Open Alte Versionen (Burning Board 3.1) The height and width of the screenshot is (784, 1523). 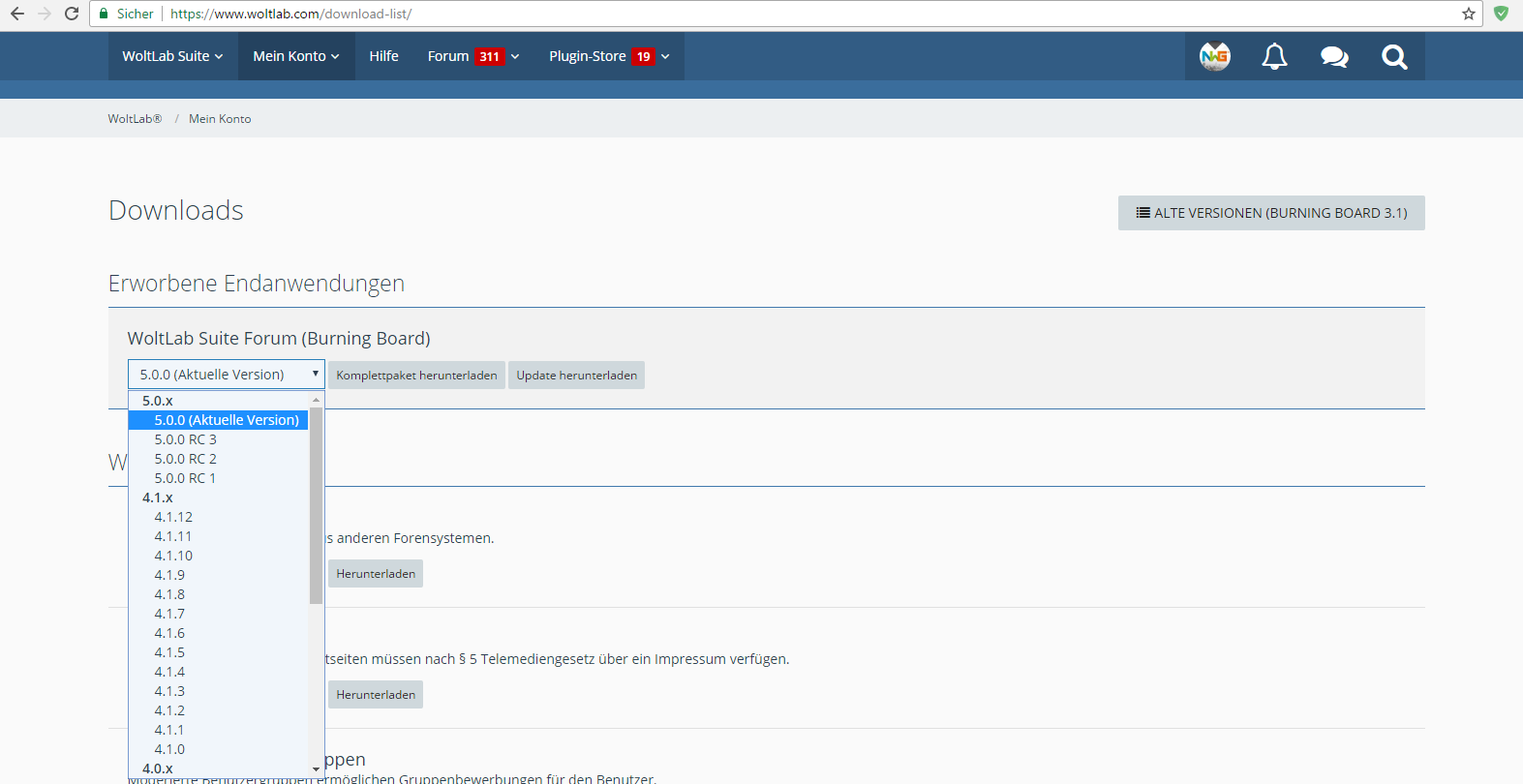[x=1270, y=213]
